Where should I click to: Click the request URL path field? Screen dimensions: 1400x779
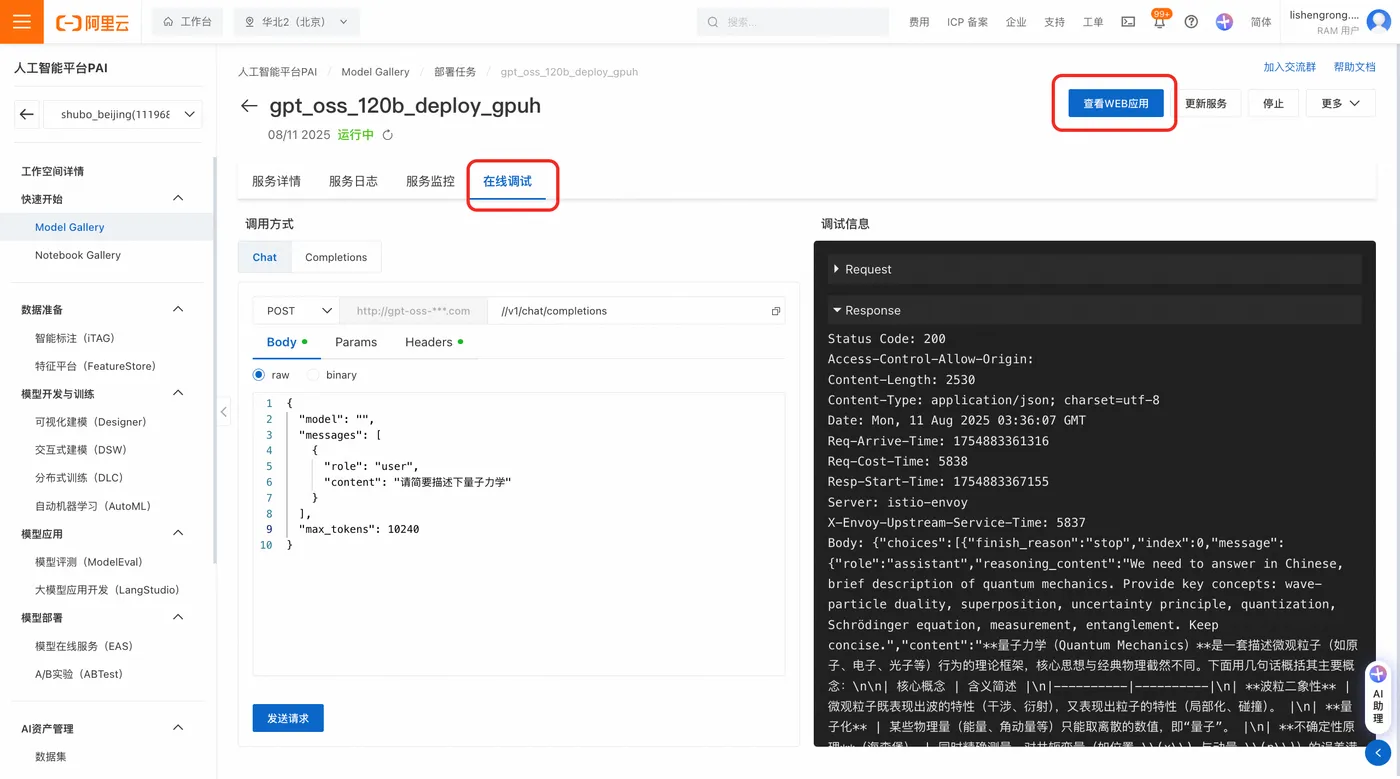[636, 311]
